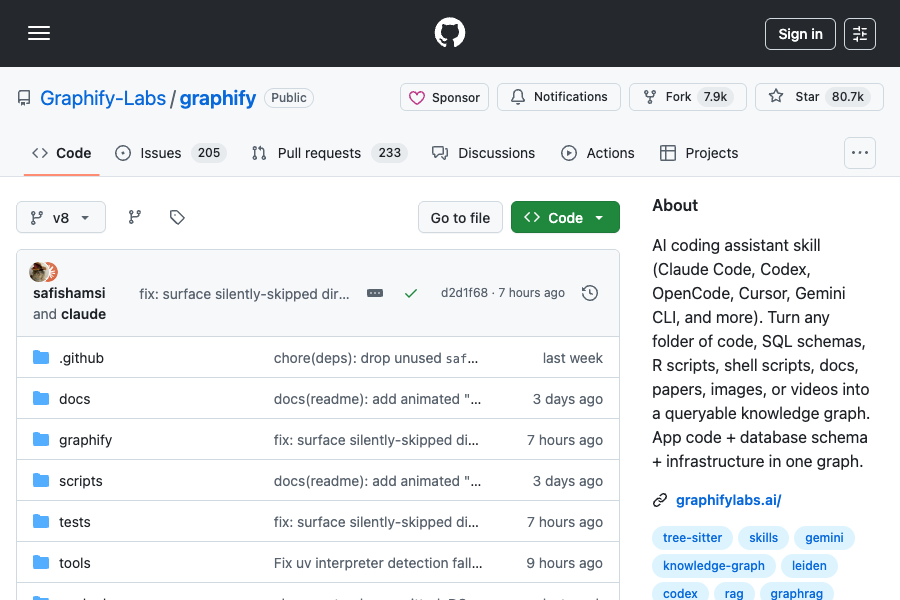Open the scripts folder
900x600 pixels.
tap(81, 481)
